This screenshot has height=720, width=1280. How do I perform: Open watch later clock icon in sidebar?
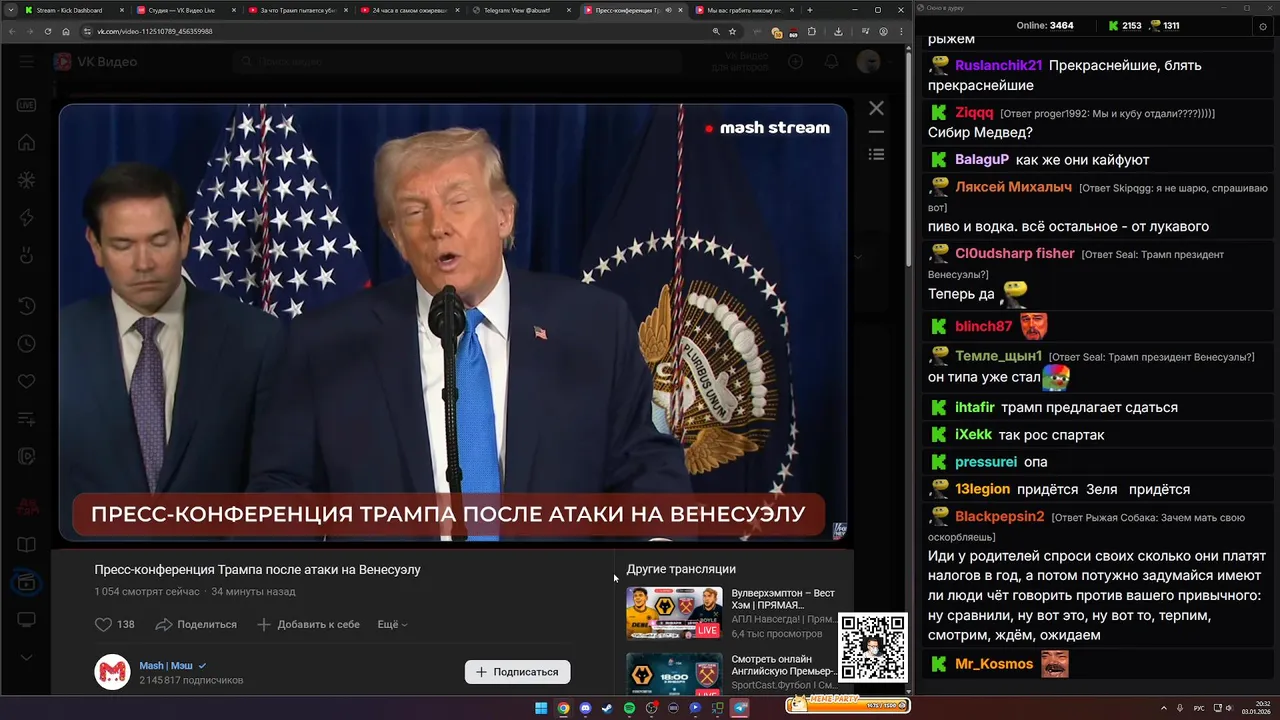pos(27,344)
